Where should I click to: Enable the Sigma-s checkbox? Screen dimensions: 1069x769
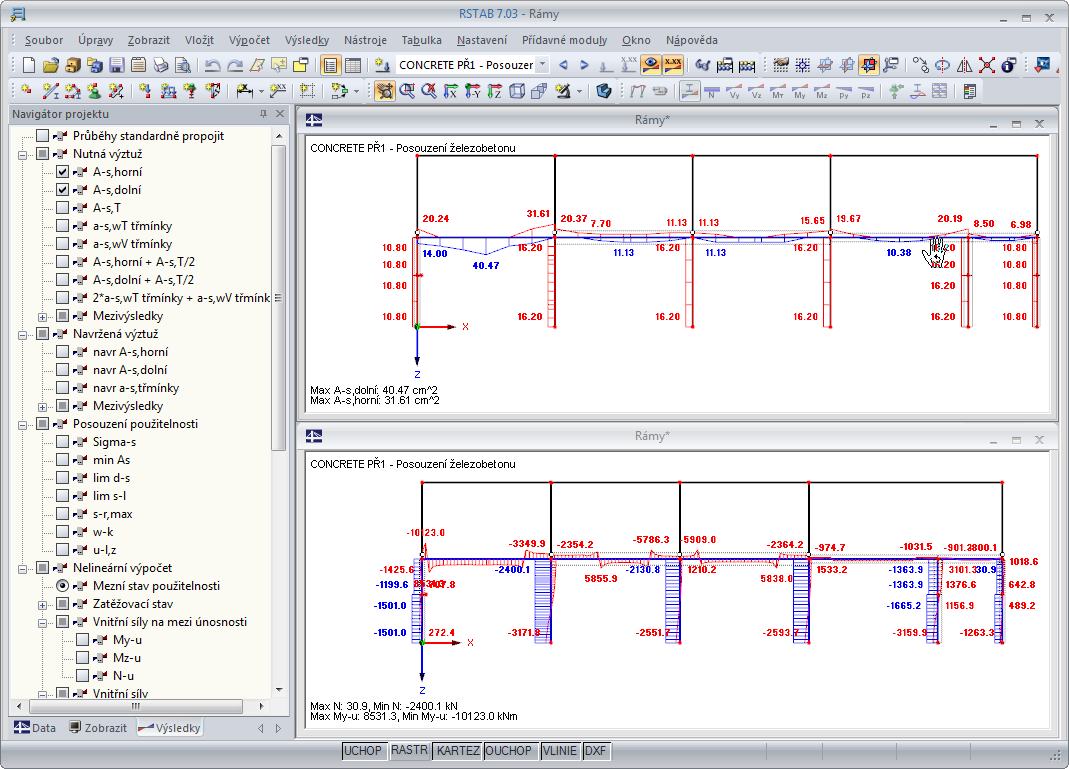tap(63, 442)
